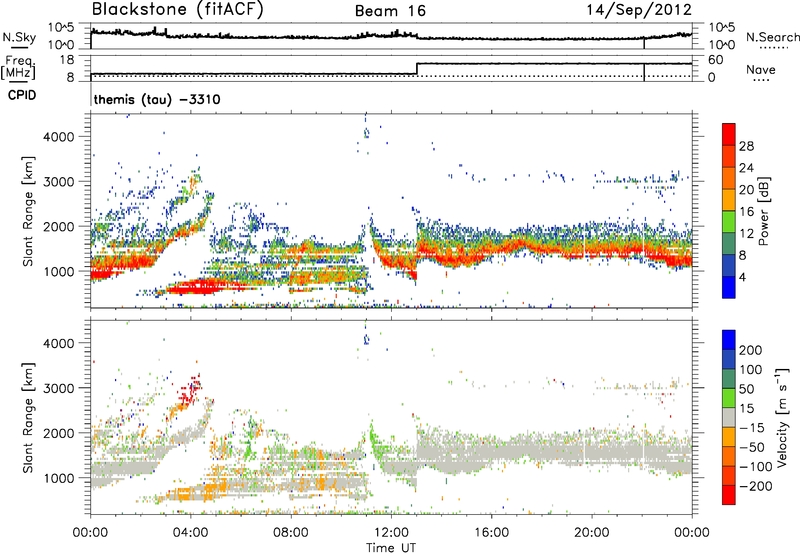This screenshot has width=800, height=554.
Task: Click the "18" tick on the frequency axis
Action: pos(67,60)
